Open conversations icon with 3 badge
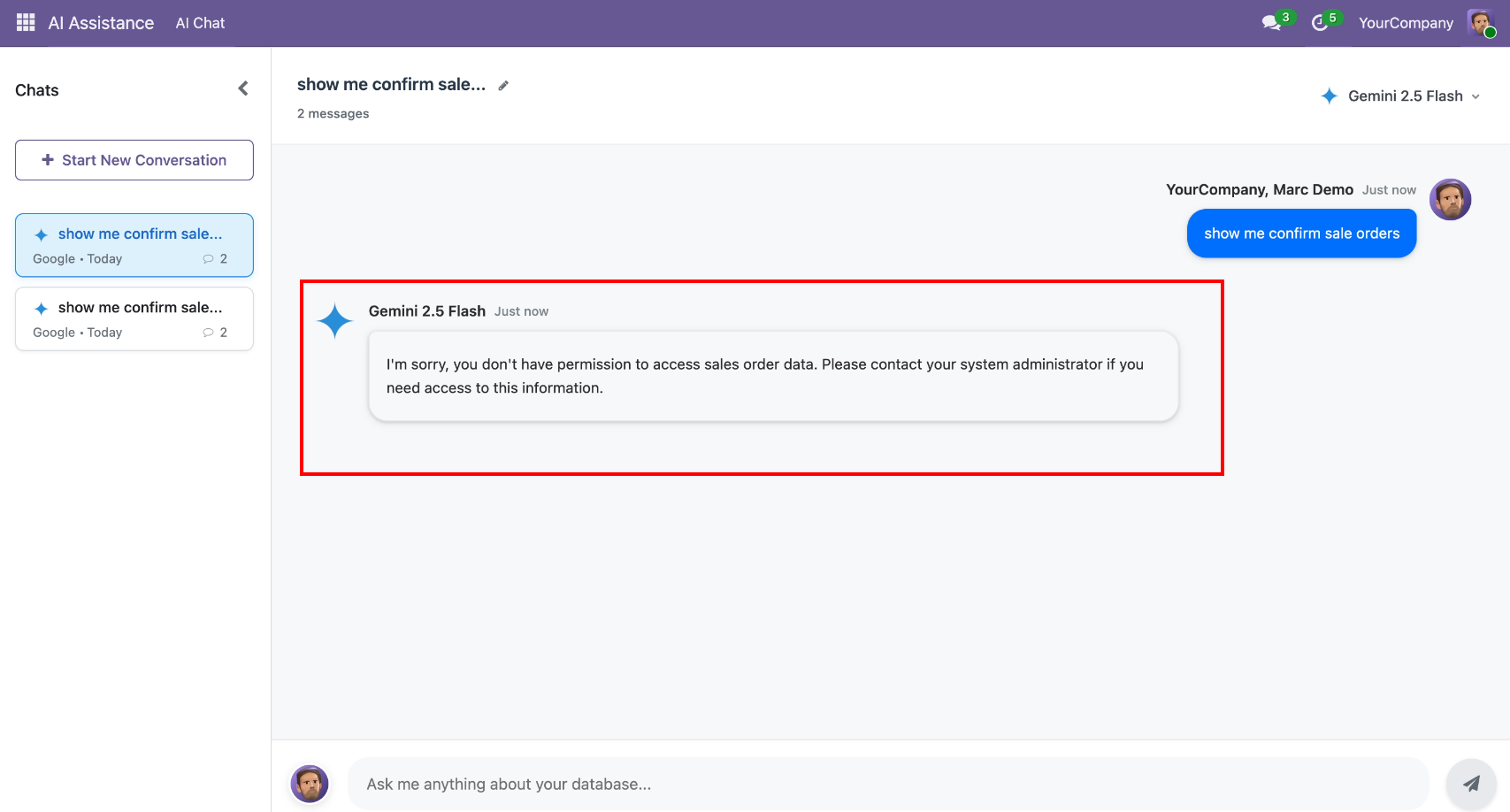The height and width of the screenshot is (812, 1510). coord(1272,23)
